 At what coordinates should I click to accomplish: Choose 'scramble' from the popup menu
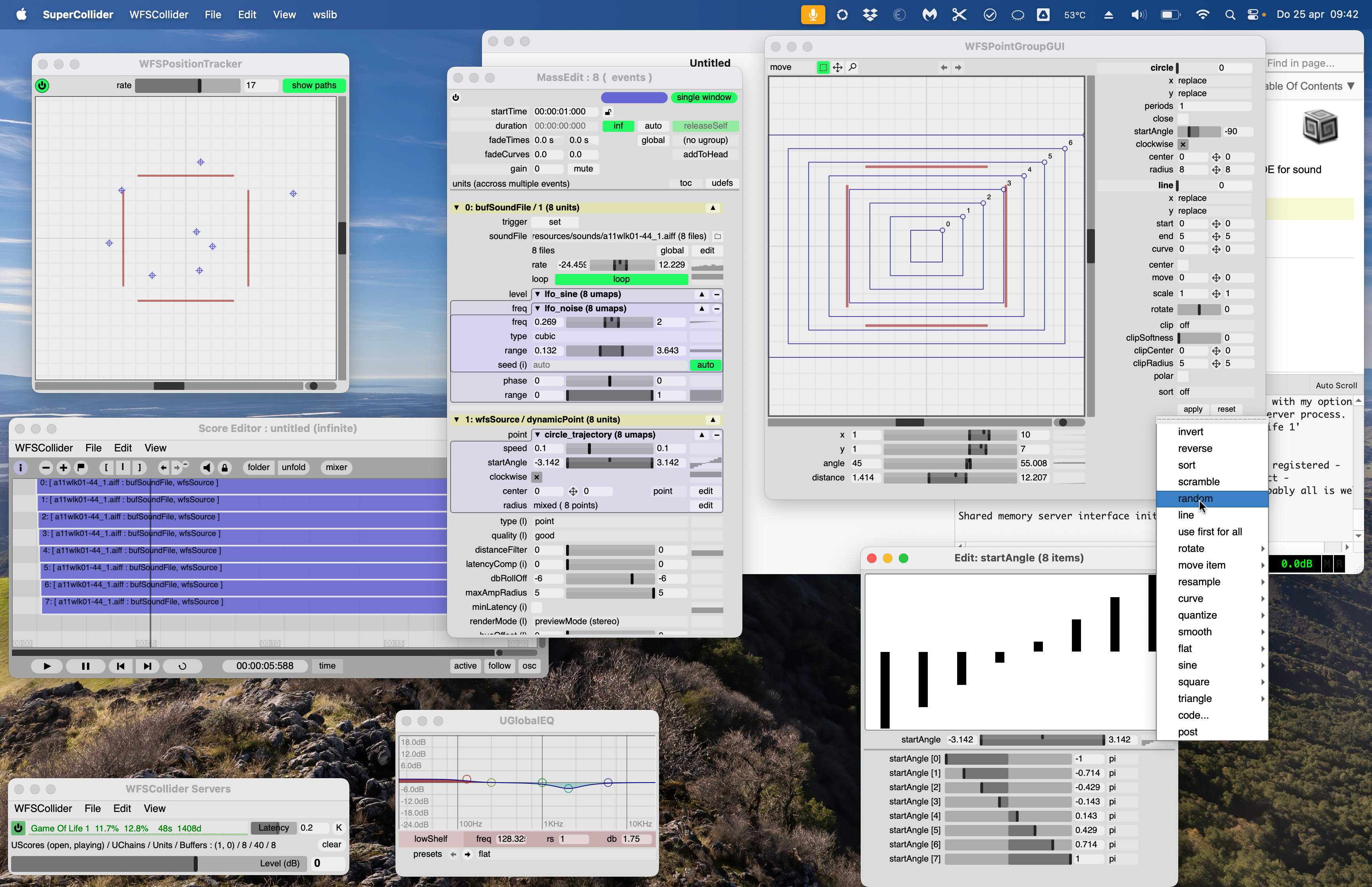click(1198, 482)
